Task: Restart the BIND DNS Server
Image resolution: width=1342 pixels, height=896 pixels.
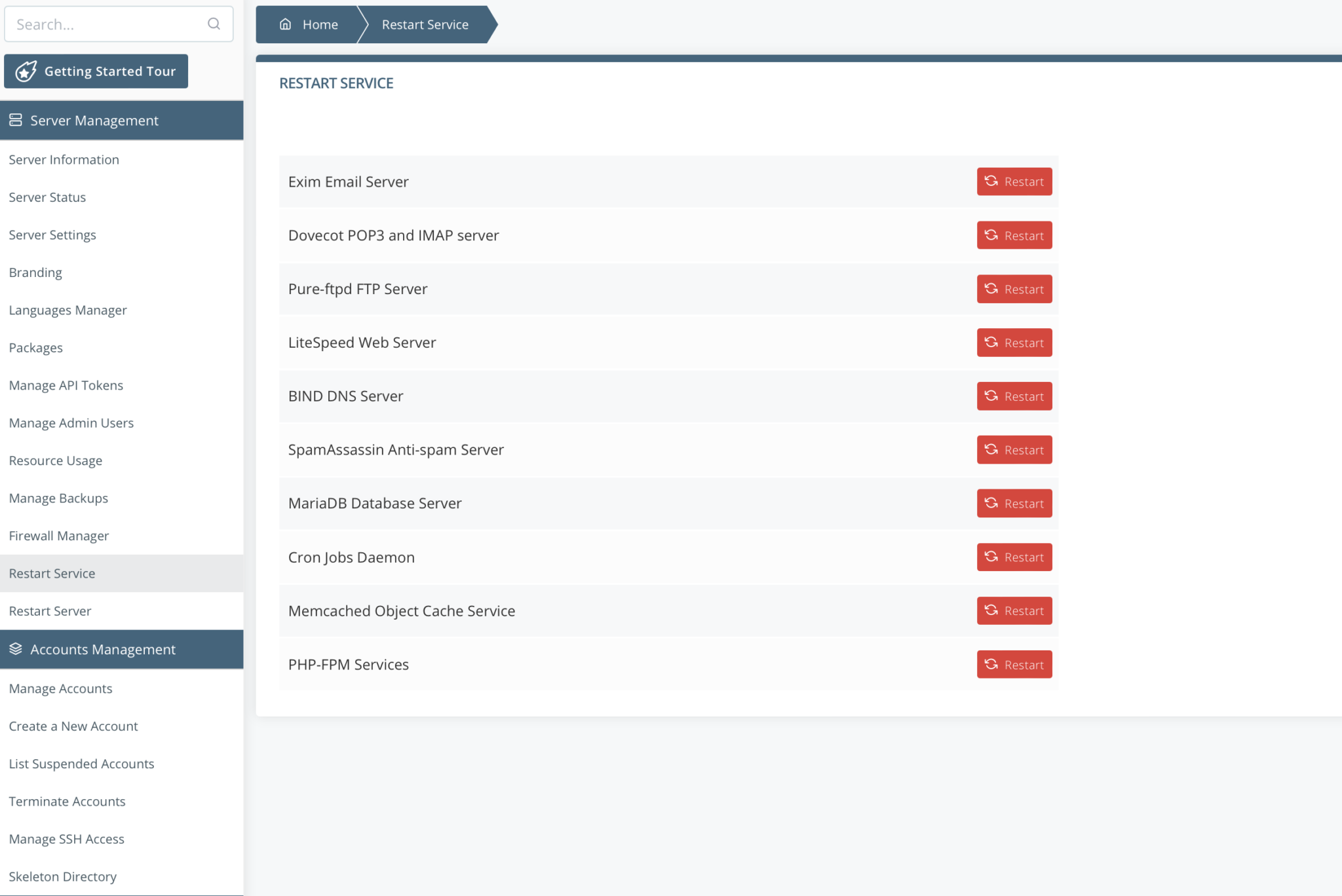Action: tap(1014, 396)
